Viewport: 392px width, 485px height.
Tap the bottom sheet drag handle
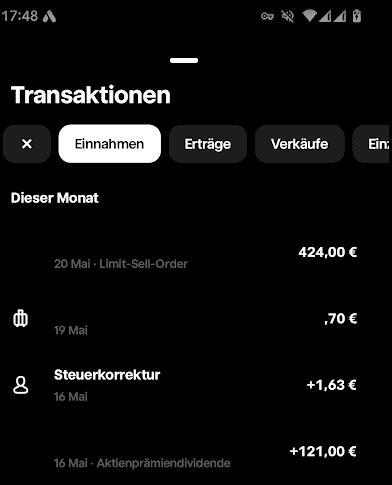point(184,60)
